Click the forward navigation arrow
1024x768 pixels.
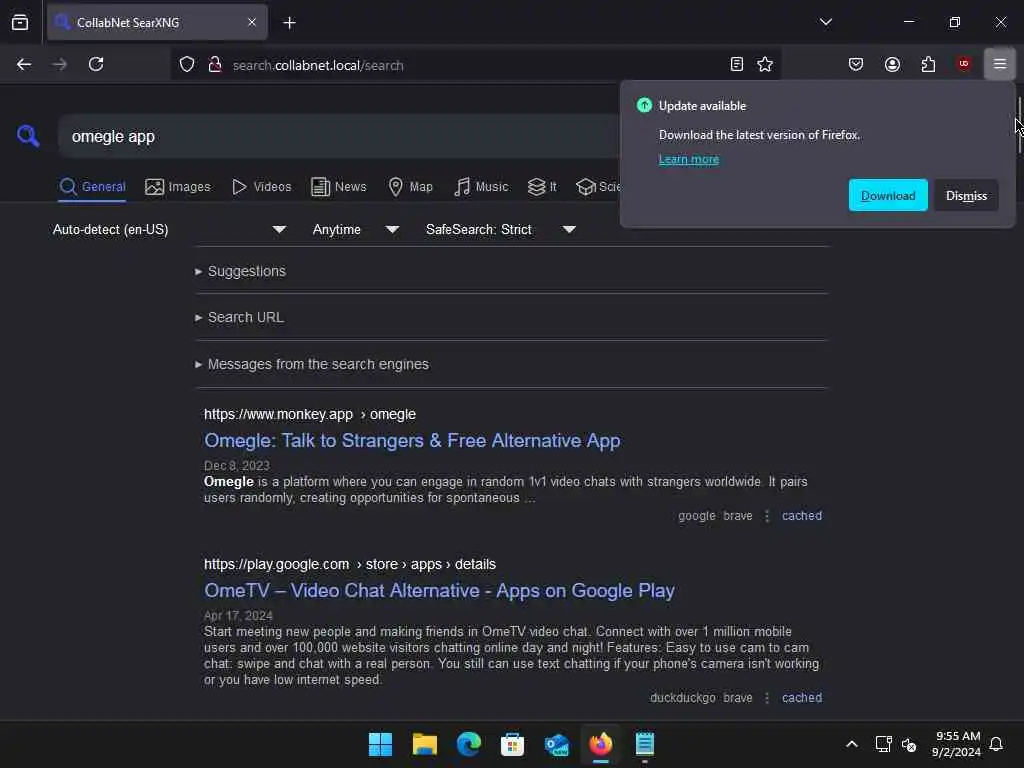click(59, 64)
